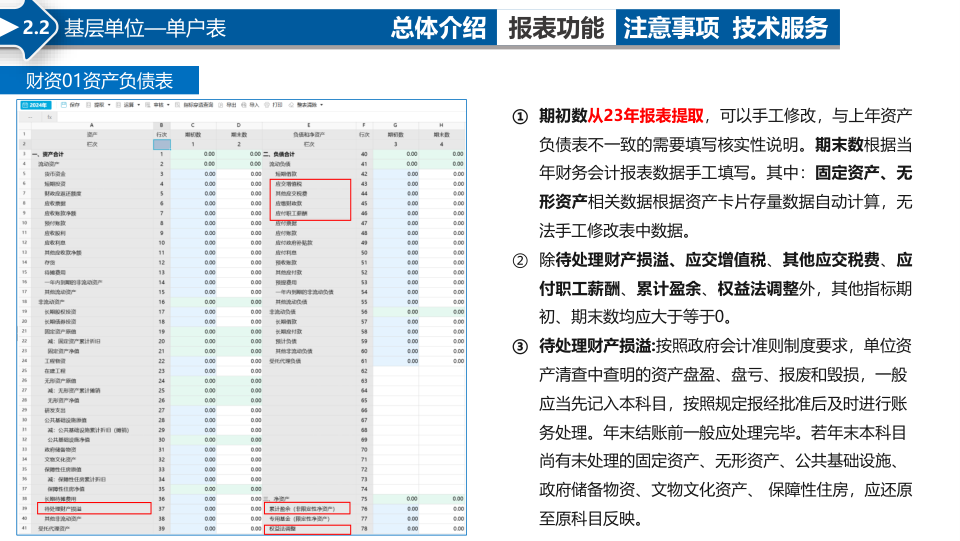
Task: Click the formula bar input field
Action: tap(261, 117)
